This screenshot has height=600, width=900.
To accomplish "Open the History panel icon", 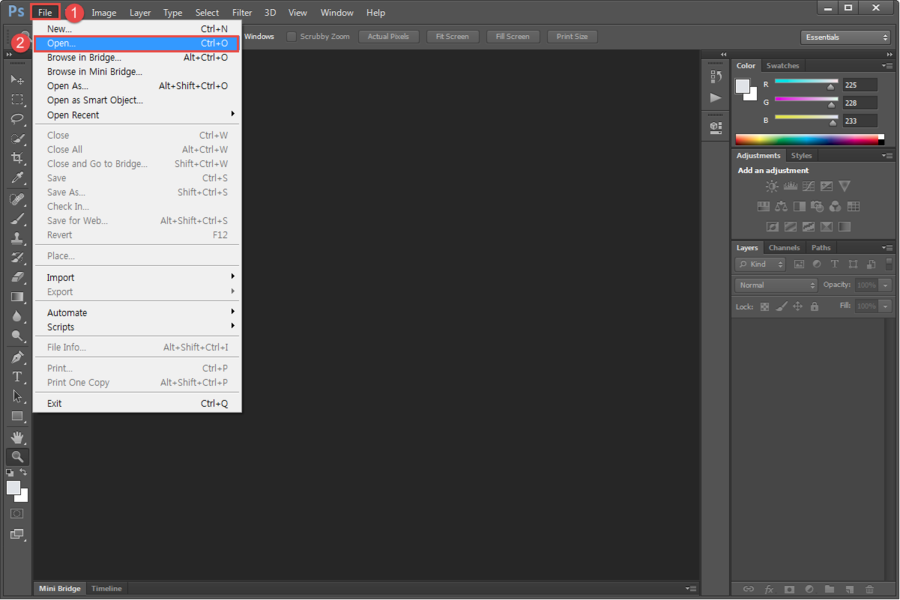I will coord(716,76).
